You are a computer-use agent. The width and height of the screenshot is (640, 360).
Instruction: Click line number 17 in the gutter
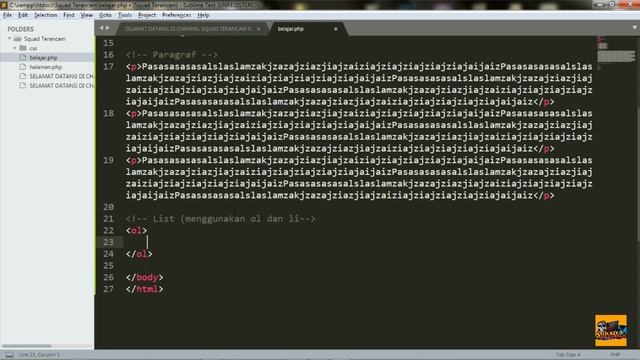(109, 67)
